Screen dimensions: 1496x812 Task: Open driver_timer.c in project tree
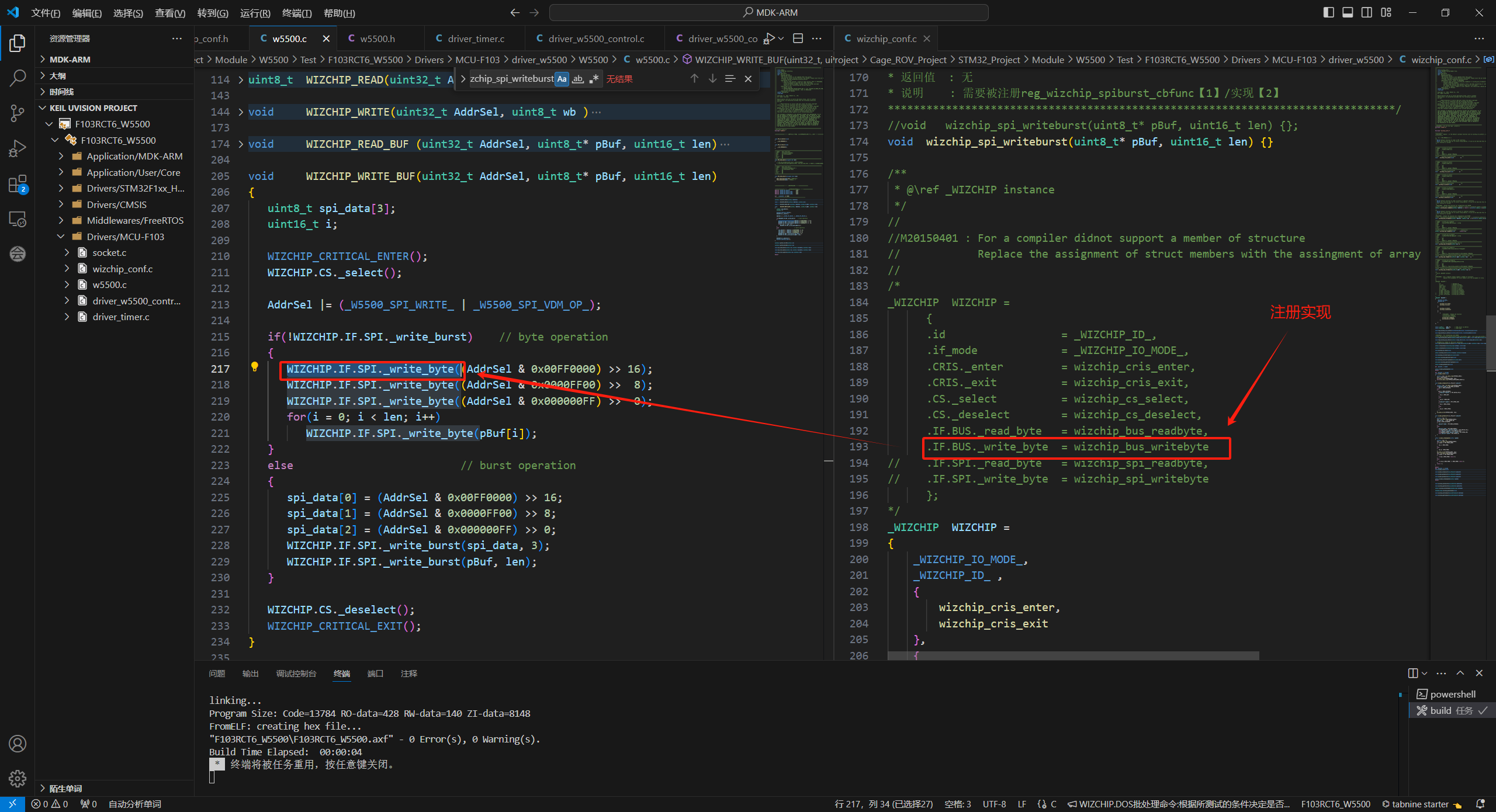[x=121, y=317]
